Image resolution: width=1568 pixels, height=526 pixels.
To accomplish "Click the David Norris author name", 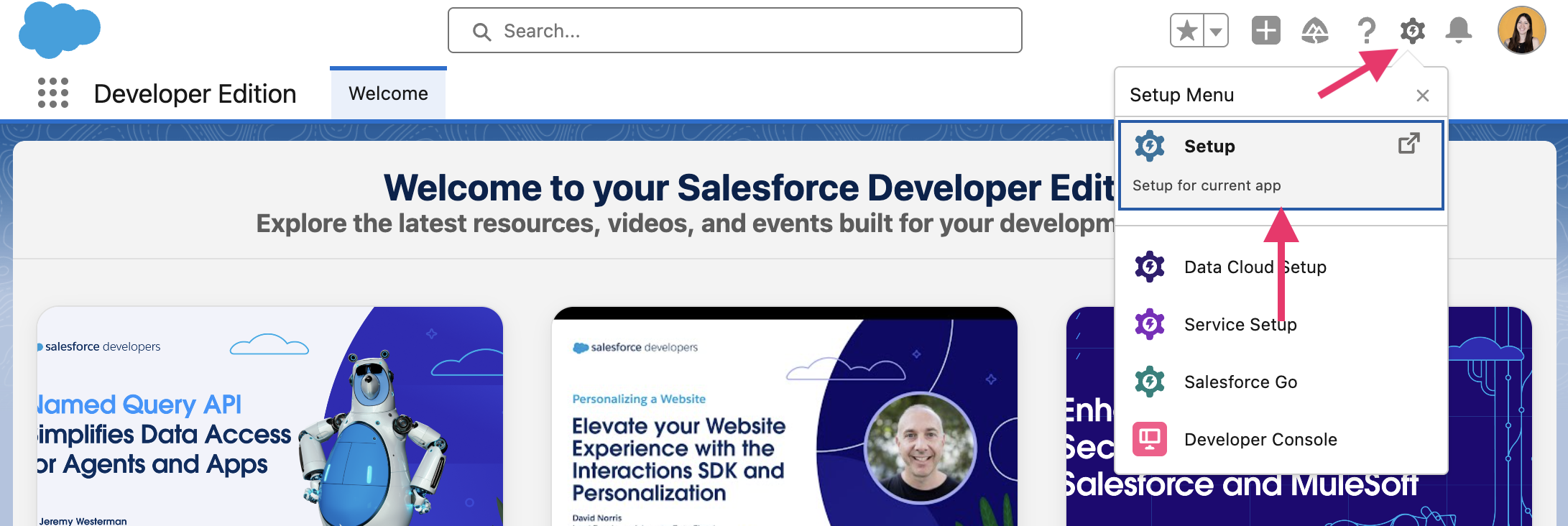I will [x=597, y=517].
